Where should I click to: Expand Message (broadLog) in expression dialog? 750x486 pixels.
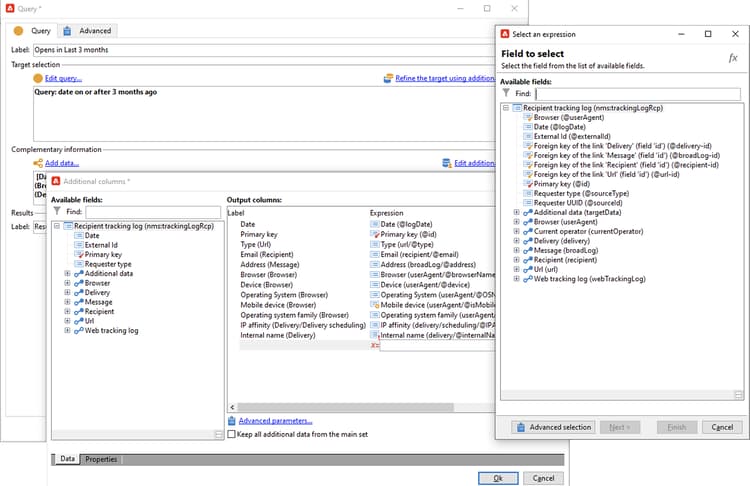[517, 250]
